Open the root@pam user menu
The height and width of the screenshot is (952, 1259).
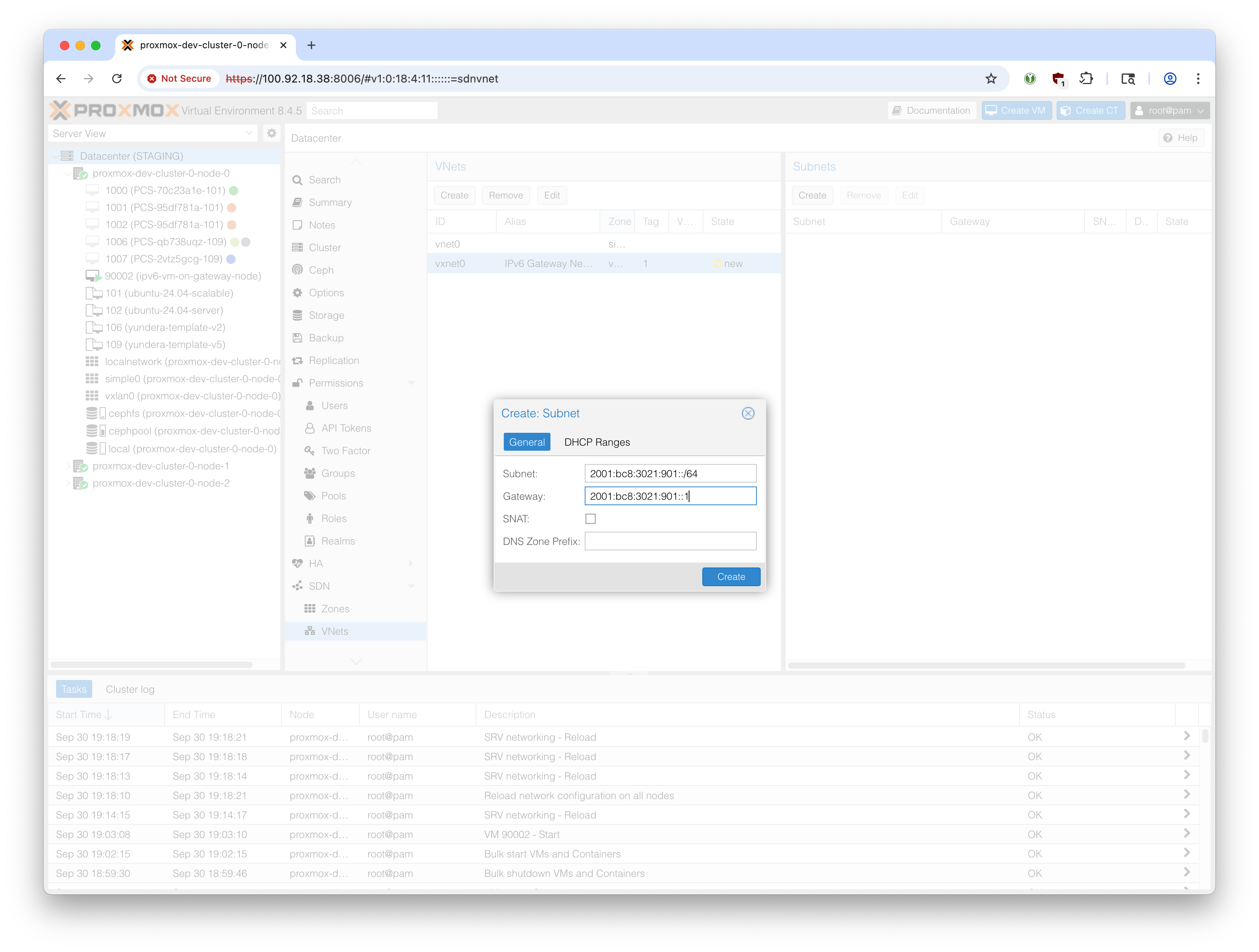pyautogui.click(x=1169, y=111)
